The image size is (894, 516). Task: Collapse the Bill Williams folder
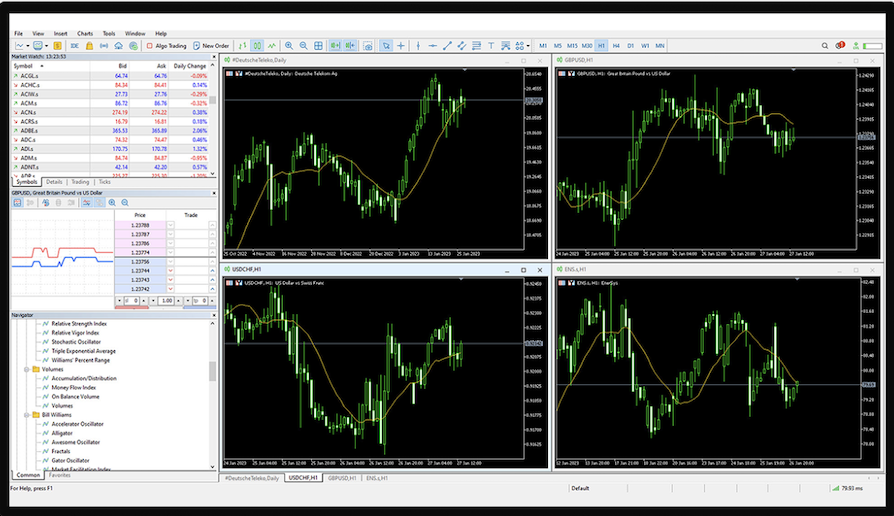pos(26,415)
